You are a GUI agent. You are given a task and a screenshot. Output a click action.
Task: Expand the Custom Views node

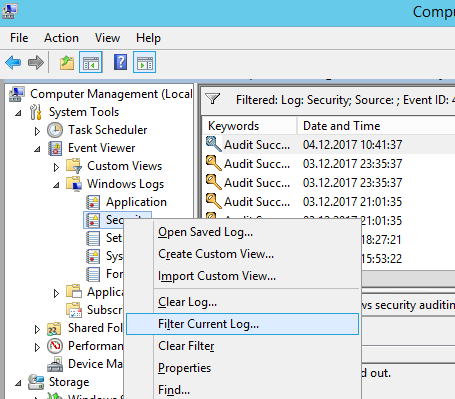click(56, 167)
